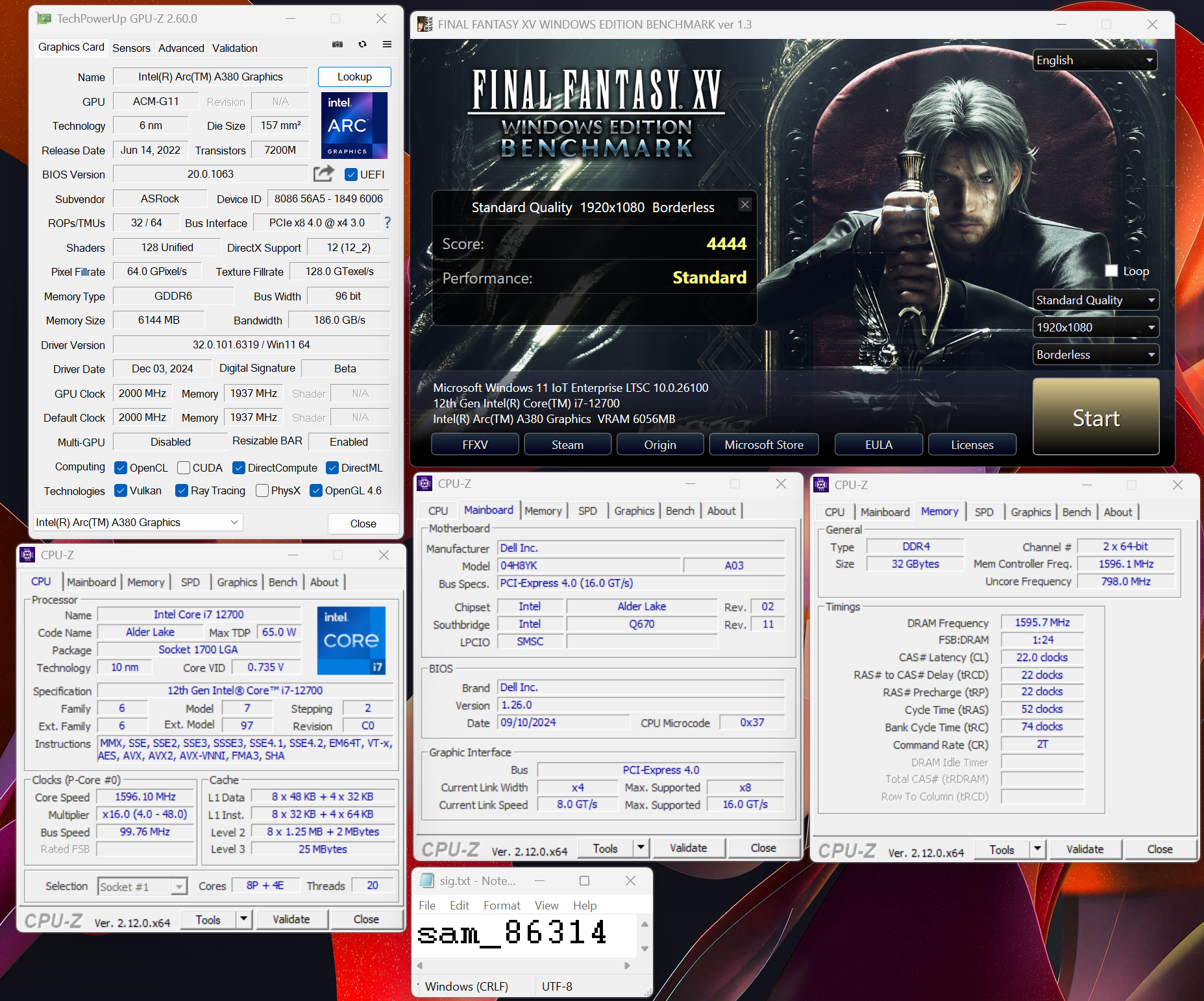Click the EULA button
Screen dimensions: 1204x1001
[x=879, y=444]
